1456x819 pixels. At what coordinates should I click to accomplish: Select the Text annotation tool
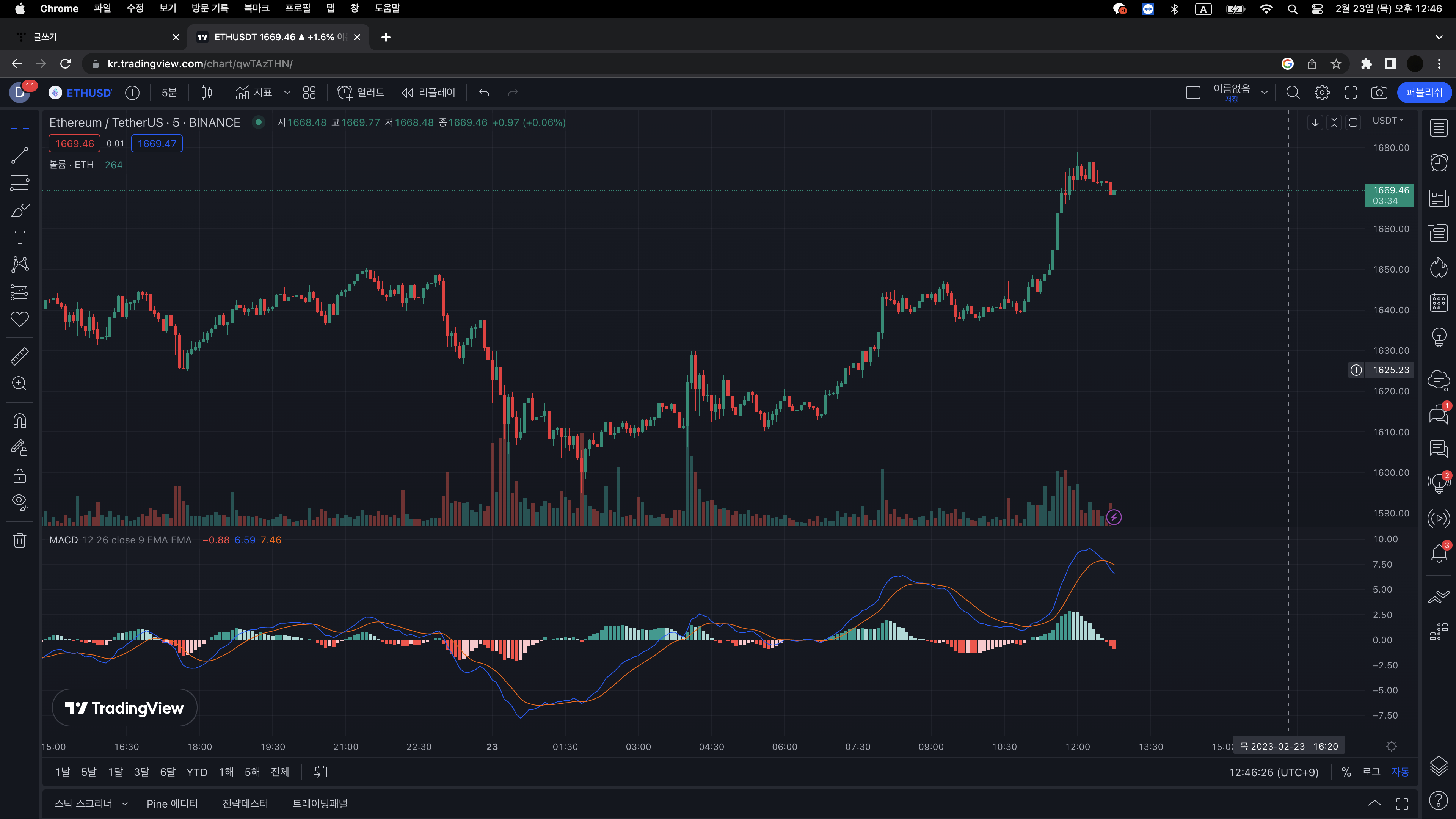(x=20, y=237)
